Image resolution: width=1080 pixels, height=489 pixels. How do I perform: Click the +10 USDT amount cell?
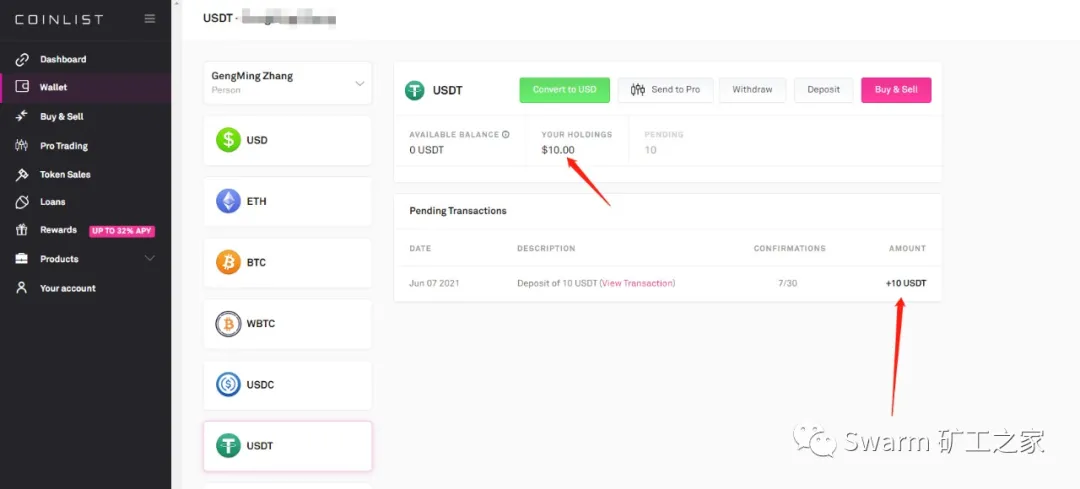coord(906,283)
